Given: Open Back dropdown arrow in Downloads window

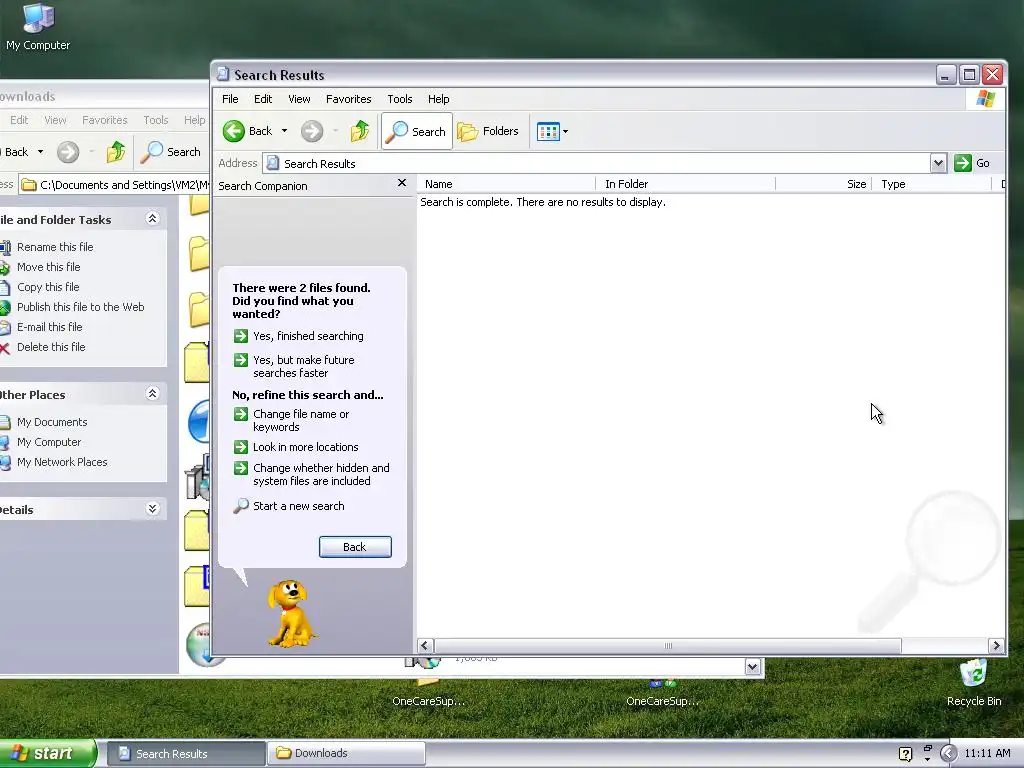Looking at the screenshot, I should (x=40, y=152).
